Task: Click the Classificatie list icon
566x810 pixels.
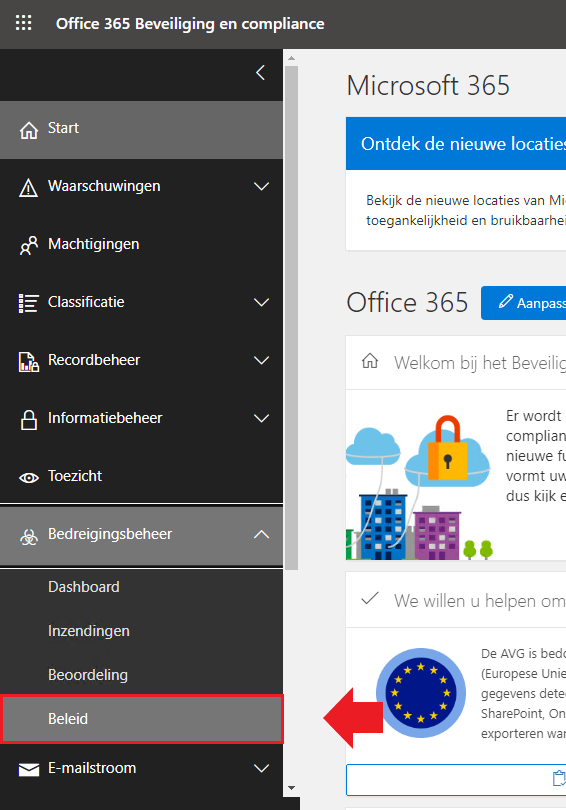Action: coord(28,303)
